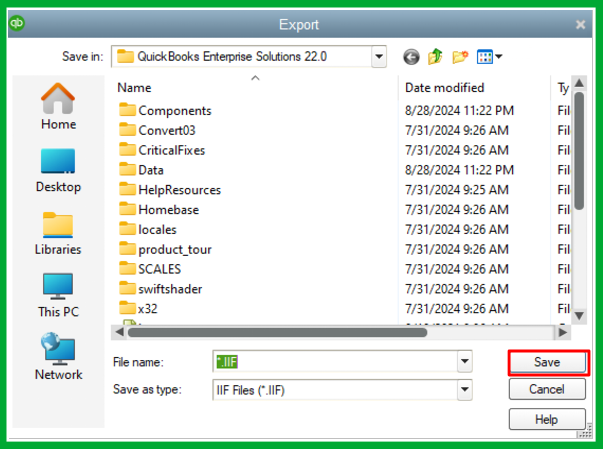This screenshot has width=603, height=449.
Task: Click the Save button
Action: click(x=547, y=362)
